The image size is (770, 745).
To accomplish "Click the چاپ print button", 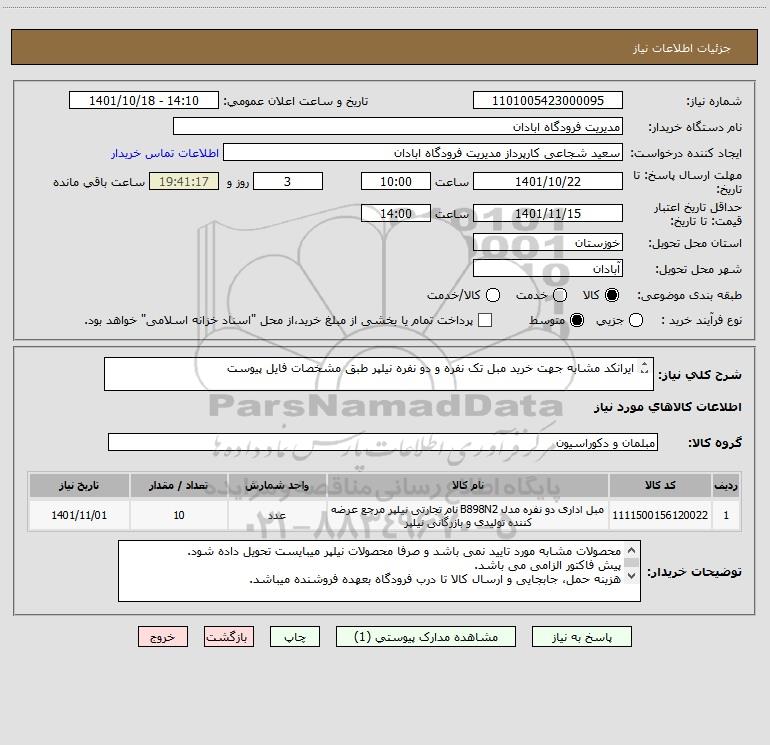I will [295, 637].
